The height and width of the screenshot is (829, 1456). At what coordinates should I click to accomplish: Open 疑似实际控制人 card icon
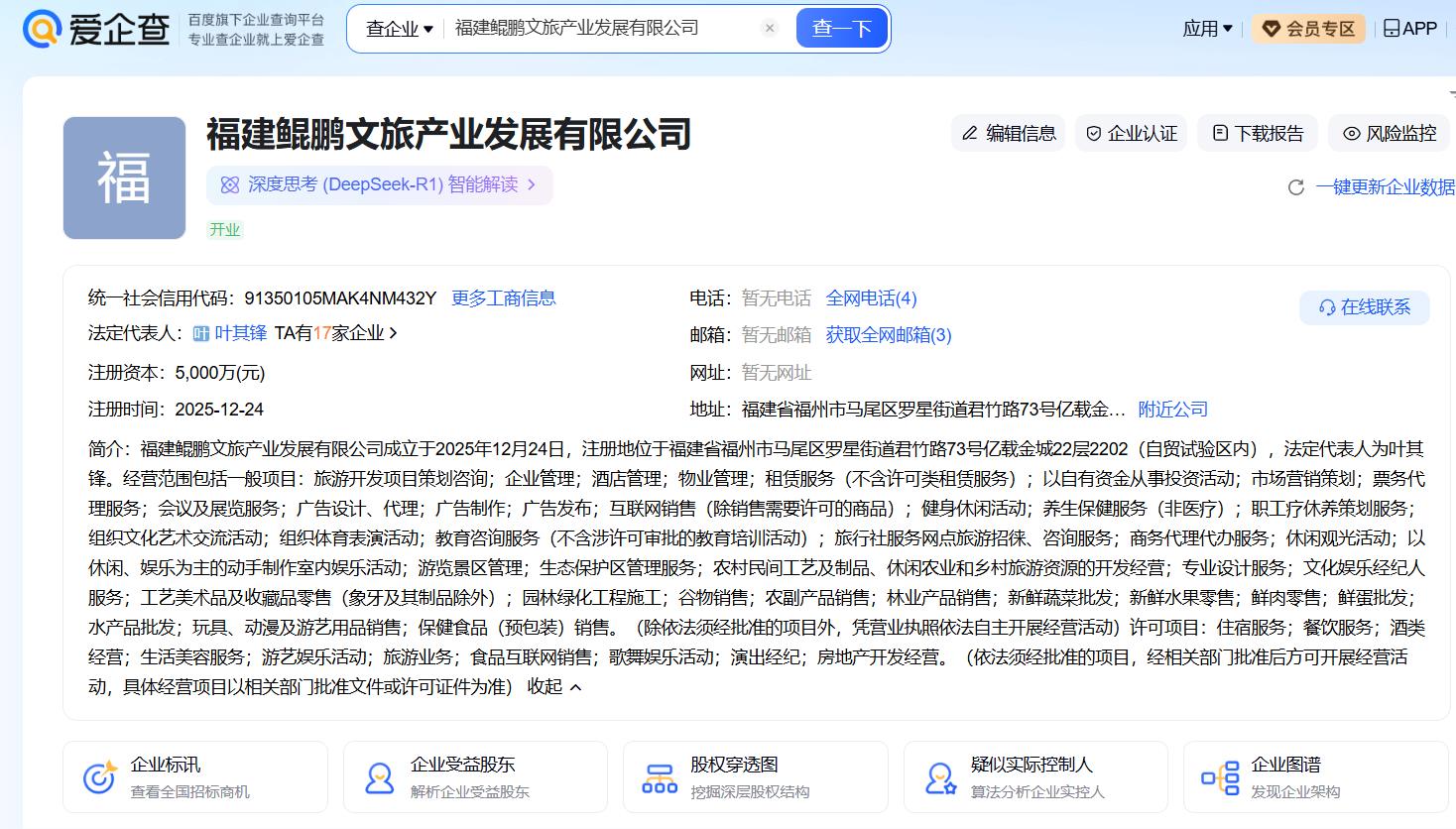pyautogui.click(x=939, y=777)
